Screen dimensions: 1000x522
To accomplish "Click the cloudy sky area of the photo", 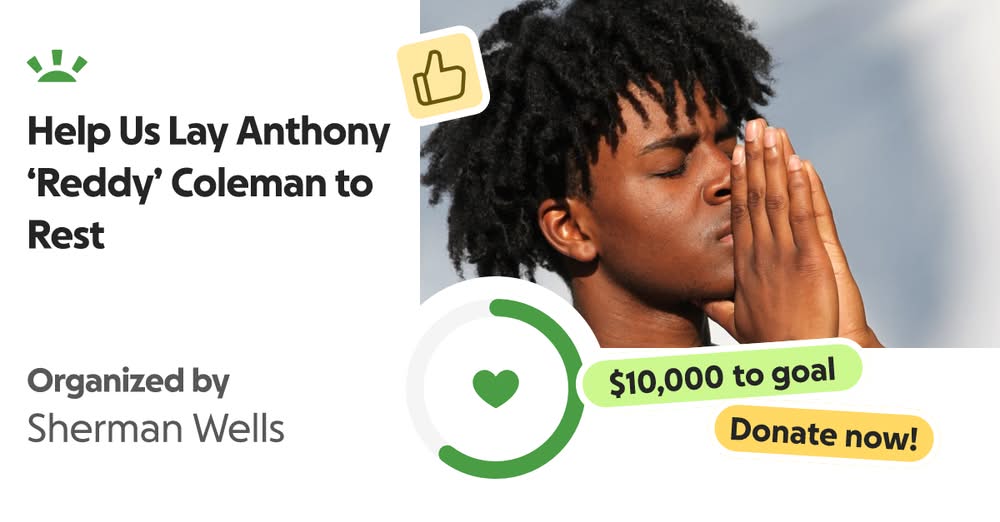I will 912,160.
